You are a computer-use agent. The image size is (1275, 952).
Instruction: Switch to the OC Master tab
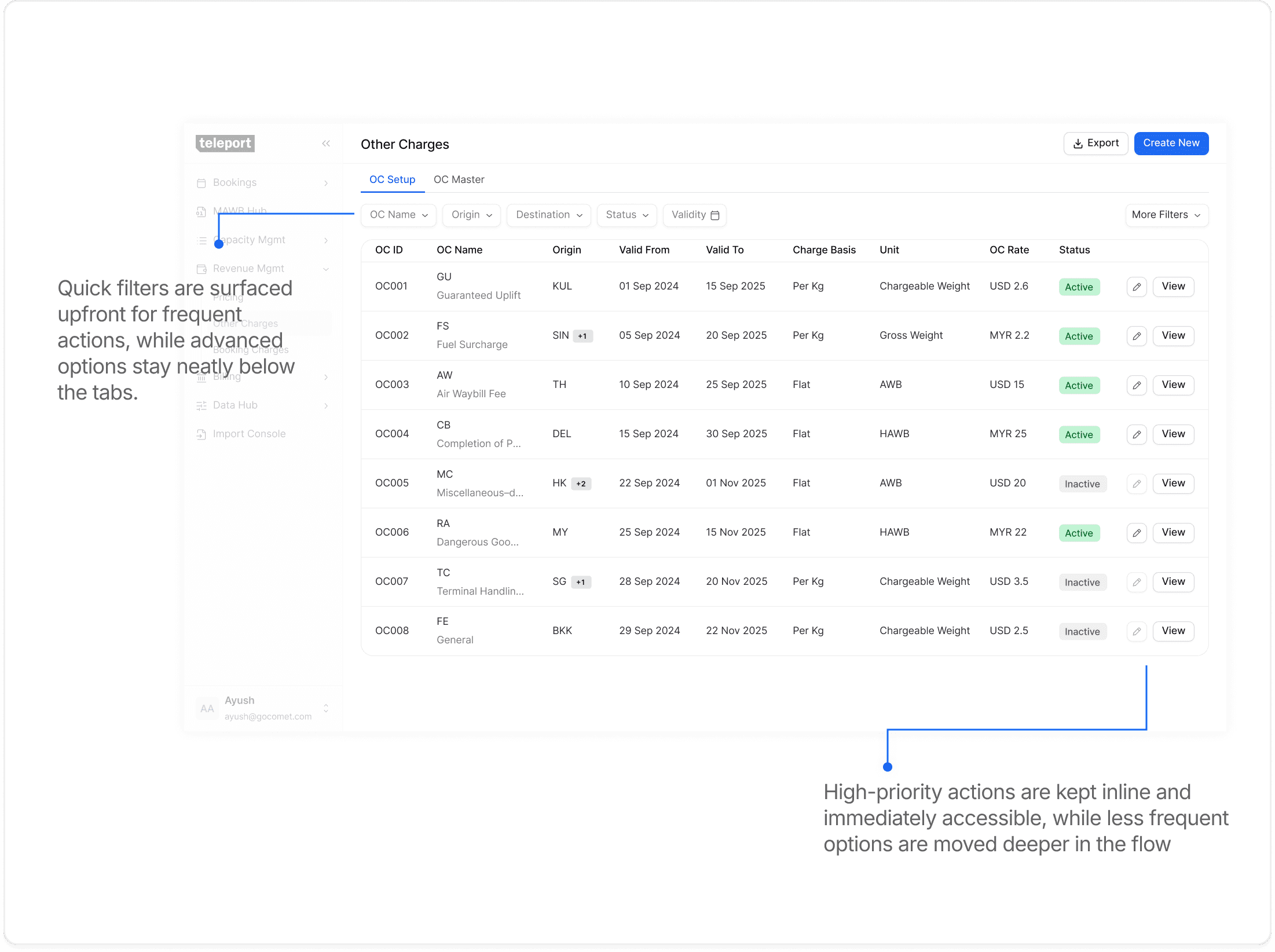(459, 180)
